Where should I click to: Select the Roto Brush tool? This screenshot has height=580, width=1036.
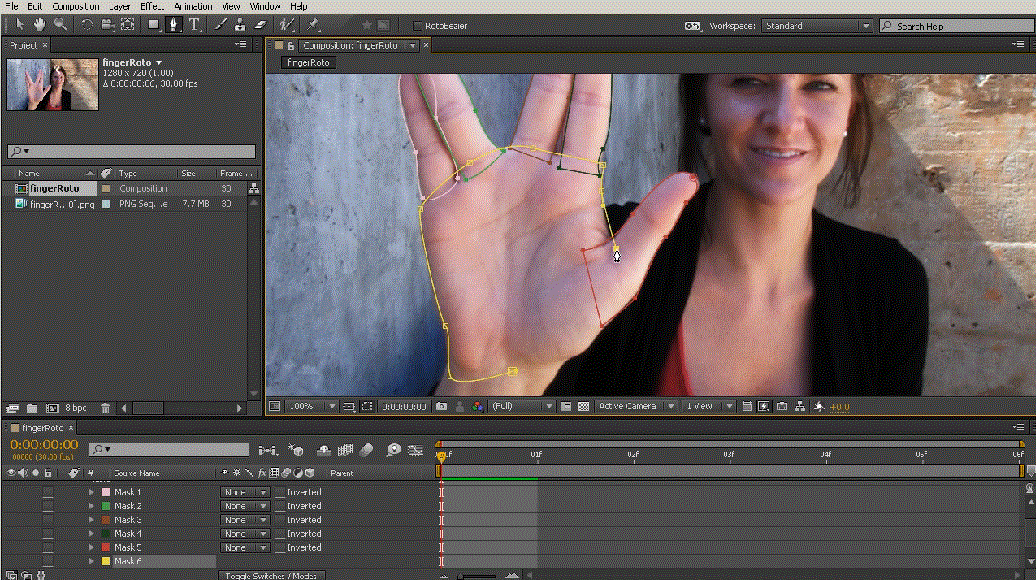pos(286,25)
